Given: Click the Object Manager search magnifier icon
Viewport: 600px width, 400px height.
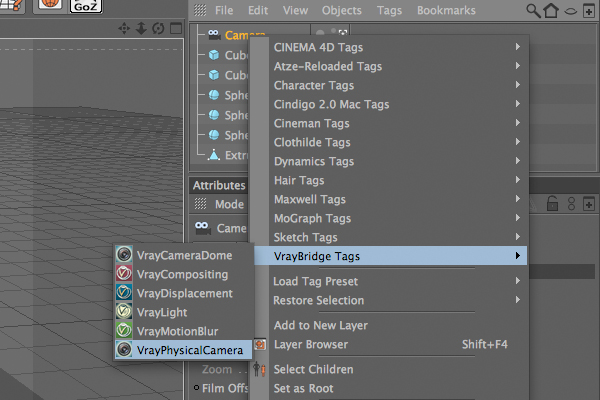Looking at the screenshot, I should 533,11.
